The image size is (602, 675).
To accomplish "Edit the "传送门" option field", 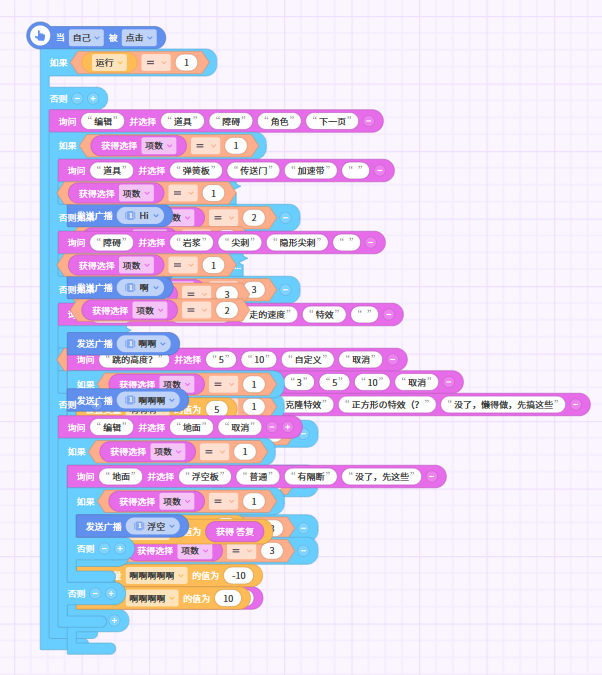I will coord(254,171).
